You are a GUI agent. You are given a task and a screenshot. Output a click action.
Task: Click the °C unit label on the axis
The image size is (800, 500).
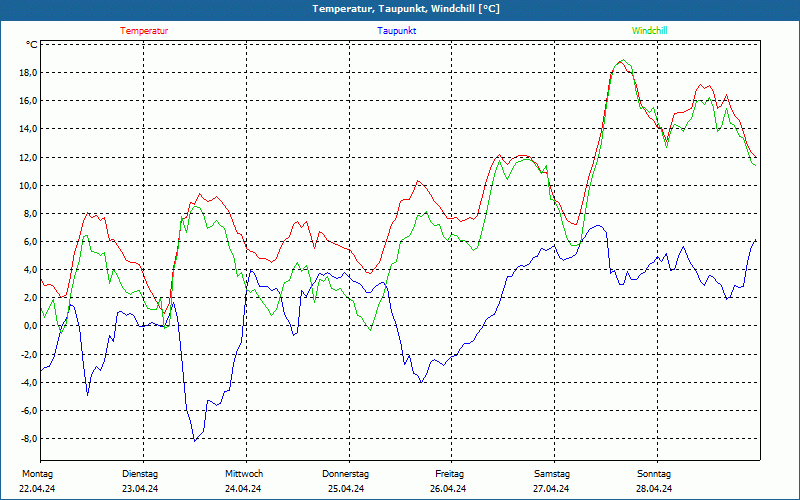32,45
